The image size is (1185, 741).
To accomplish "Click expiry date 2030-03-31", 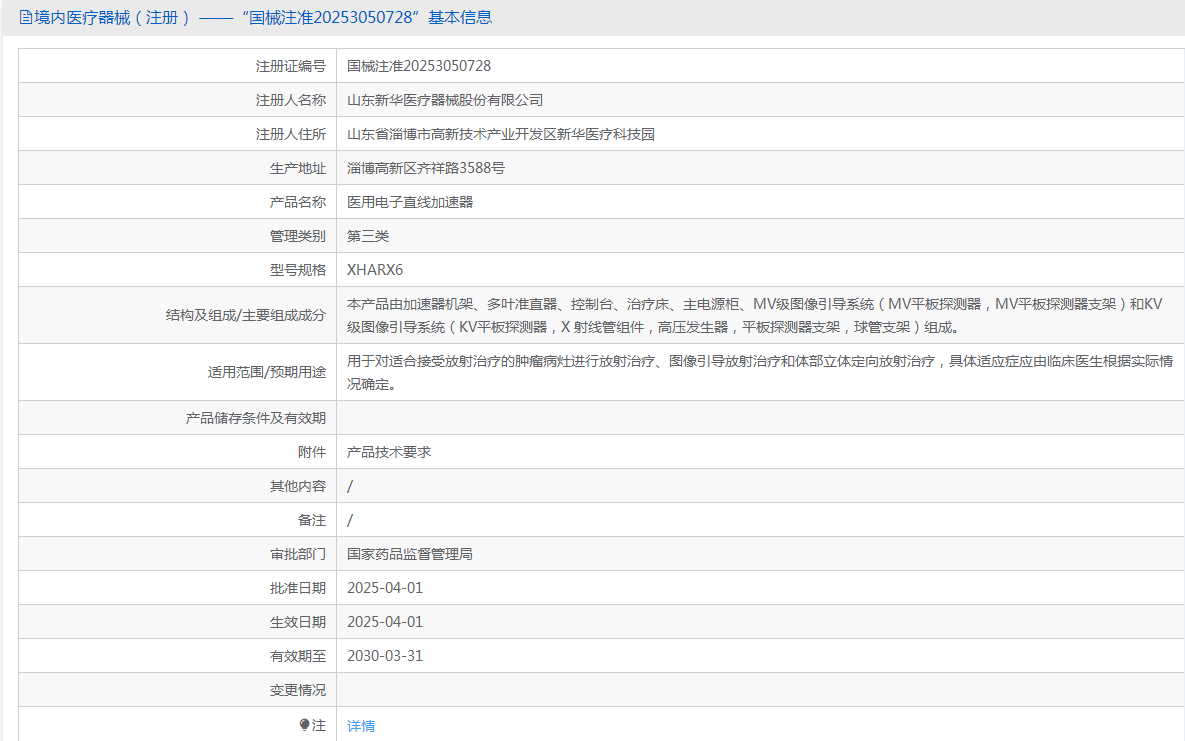I will click(x=385, y=656).
